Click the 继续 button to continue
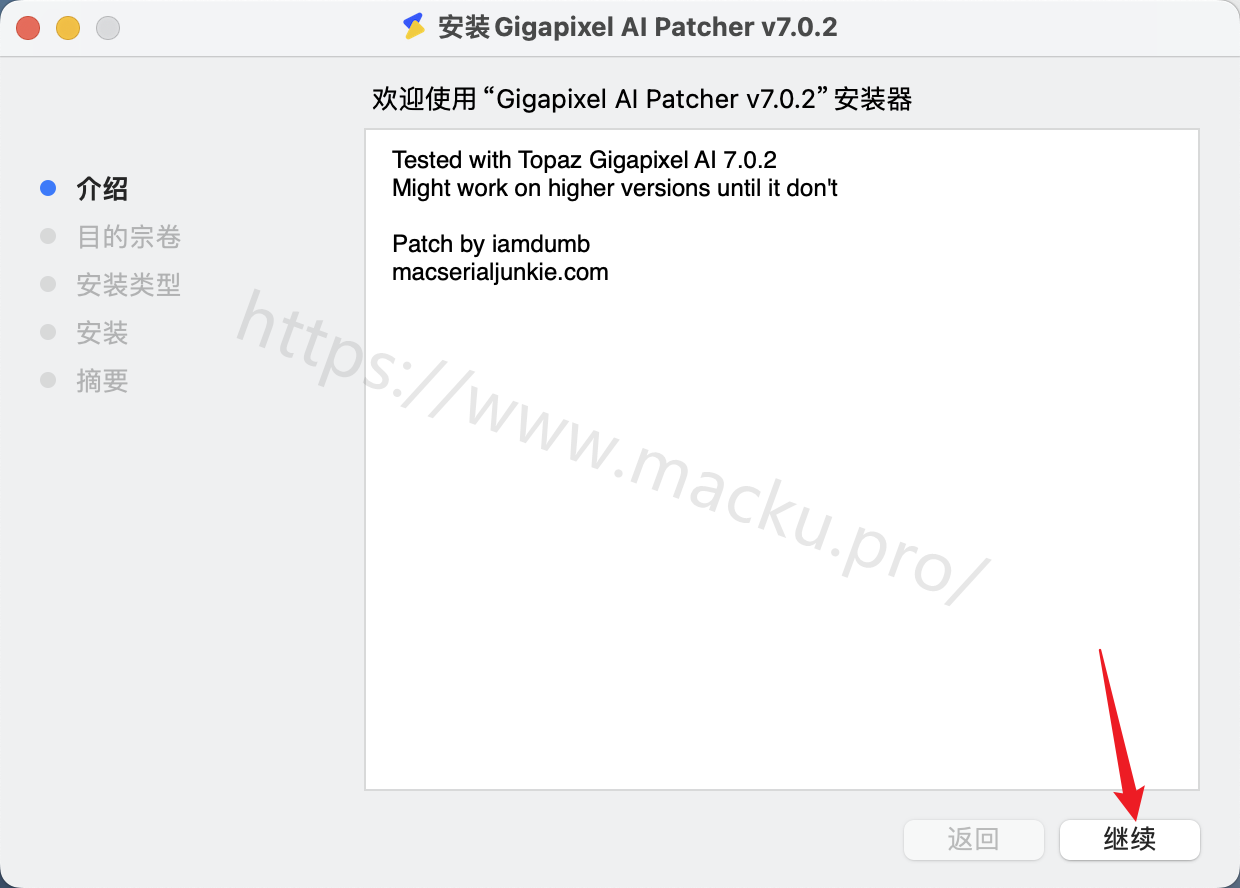 click(x=1130, y=839)
